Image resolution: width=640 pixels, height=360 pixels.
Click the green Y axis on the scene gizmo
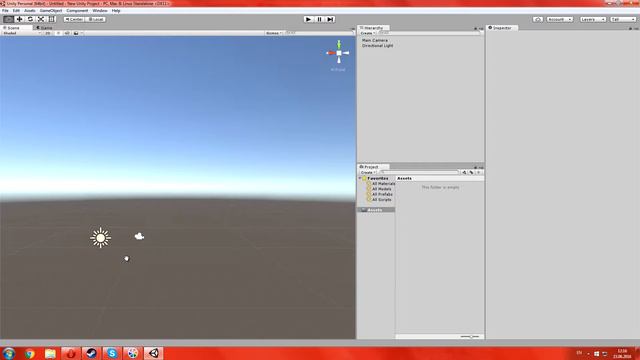point(339,44)
